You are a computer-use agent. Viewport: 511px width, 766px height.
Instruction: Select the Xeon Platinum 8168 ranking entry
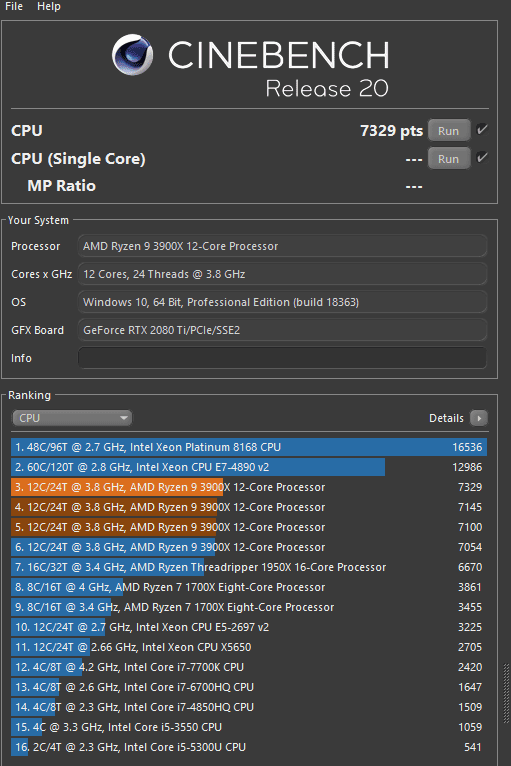pyautogui.click(x=249, y=447)
